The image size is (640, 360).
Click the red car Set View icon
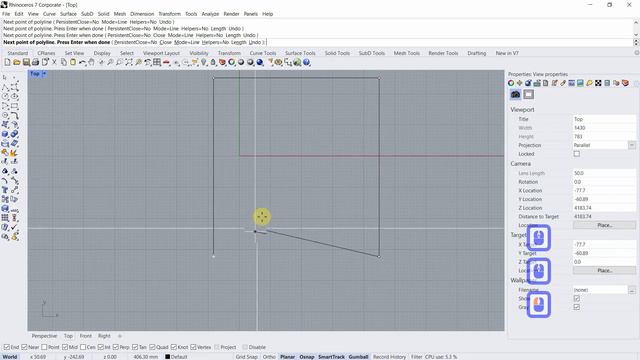(166, 62)
